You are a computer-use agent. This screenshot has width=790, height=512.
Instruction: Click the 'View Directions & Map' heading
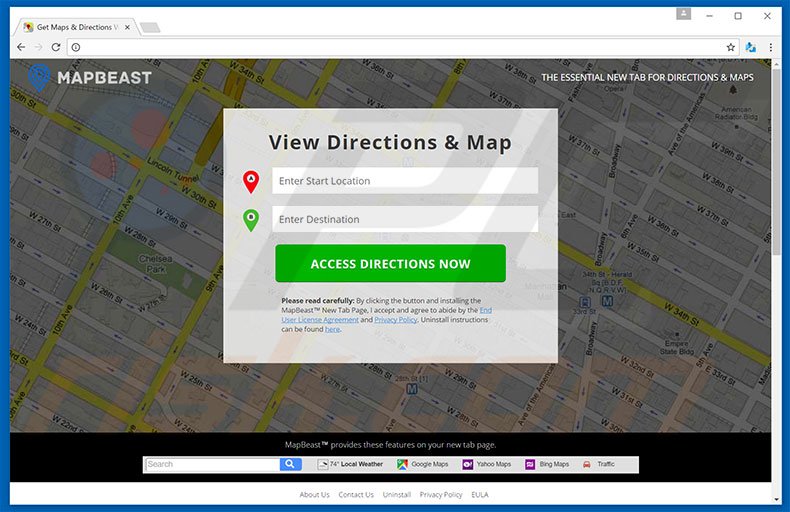tap(390, 142)
